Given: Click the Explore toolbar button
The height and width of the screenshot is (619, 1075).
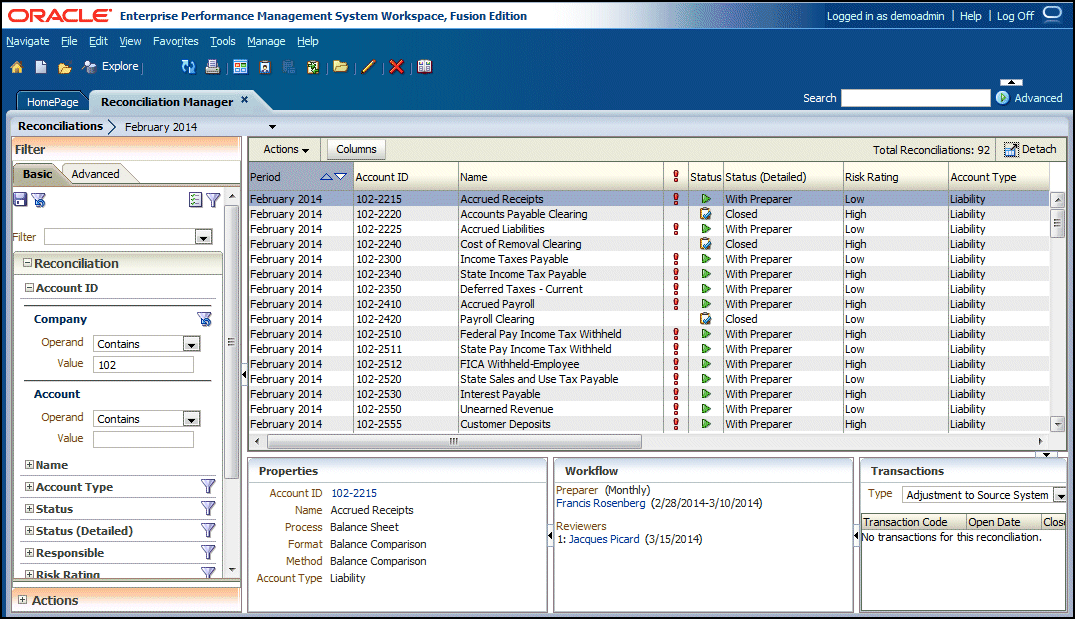Looking at the screenshot, I should (111, 67).
